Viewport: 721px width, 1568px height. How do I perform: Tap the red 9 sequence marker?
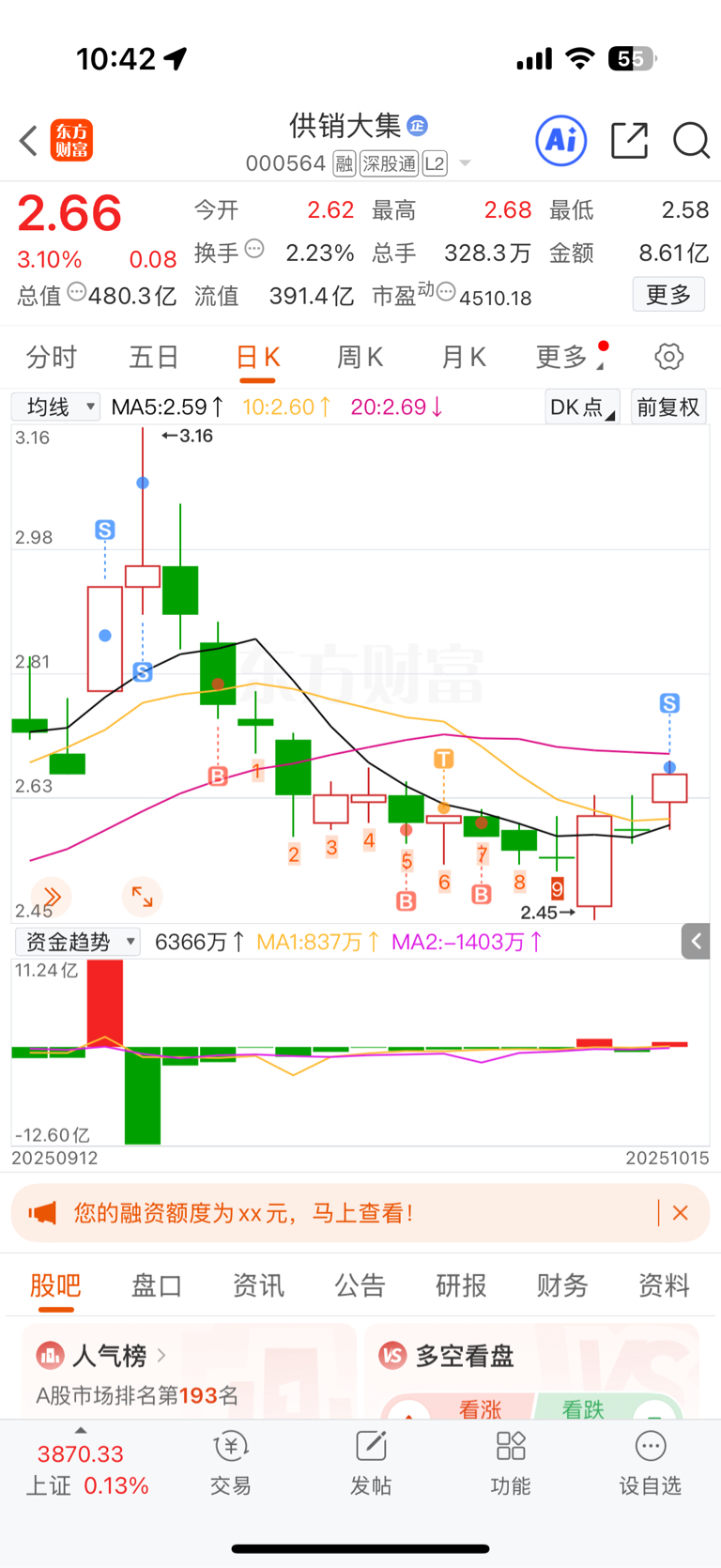point(558,888)
